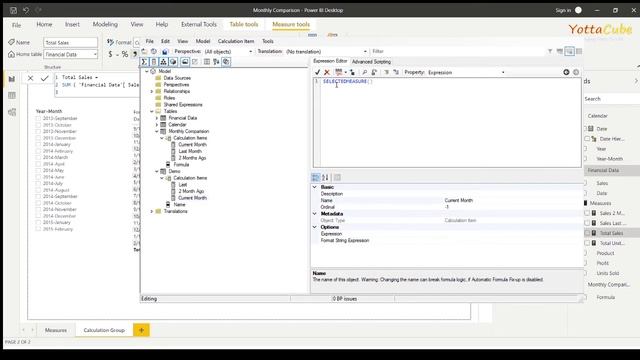Expand the Relationships folder node
The width and height of the screenshot is (640, 360).
(152, 91)
